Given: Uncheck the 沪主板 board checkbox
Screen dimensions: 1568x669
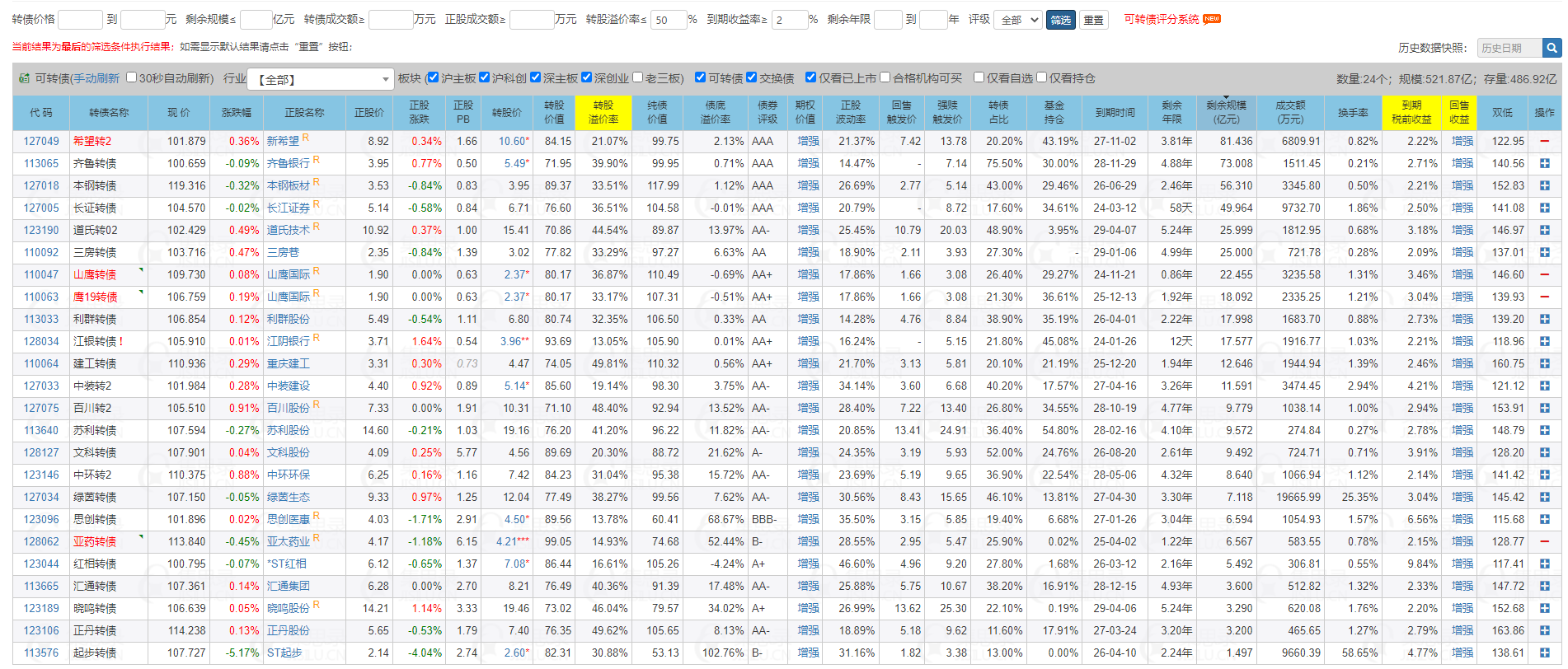Looking at the screenshot, I should [x=433, y=77].
